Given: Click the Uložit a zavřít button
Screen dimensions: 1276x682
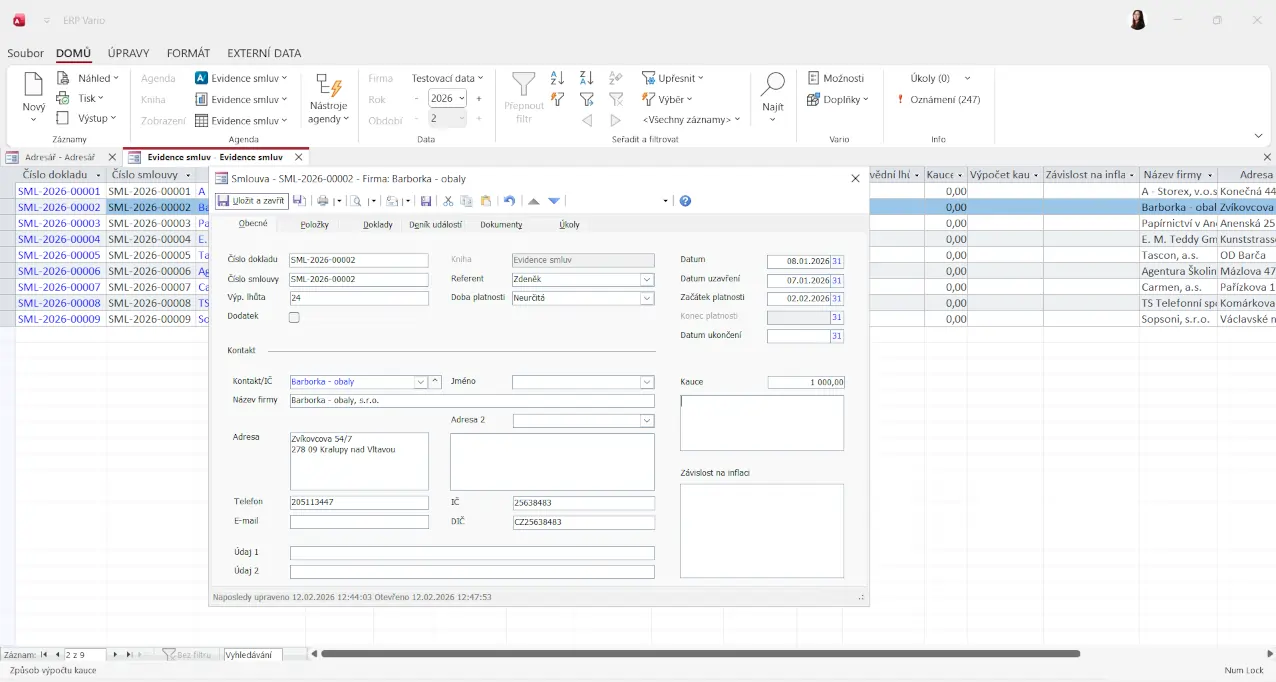Looking at the screenshot, I should (x=252, y=201).
